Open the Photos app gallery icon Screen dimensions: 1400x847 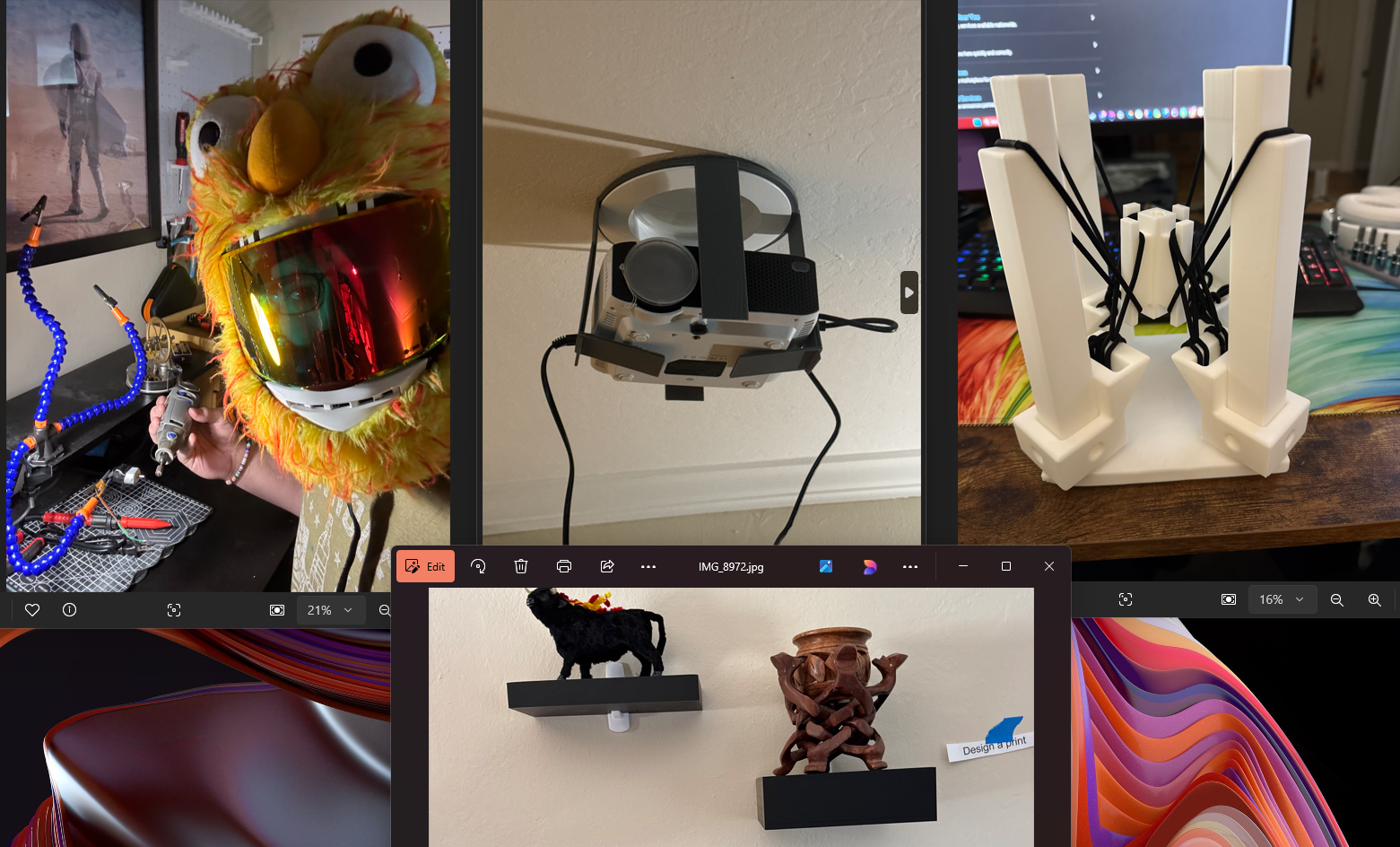[826, 566]
